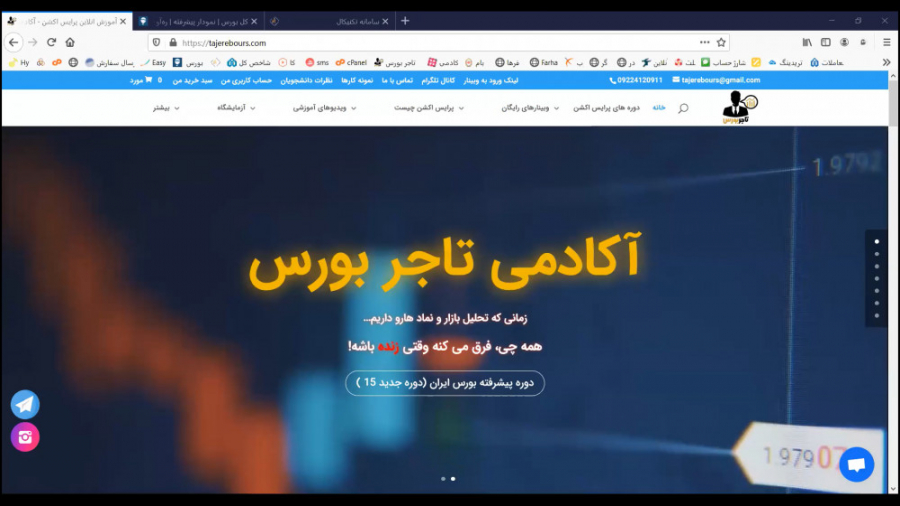Go to خانه in site navigation
900x506 pixels.
click(x=659, y=108)
